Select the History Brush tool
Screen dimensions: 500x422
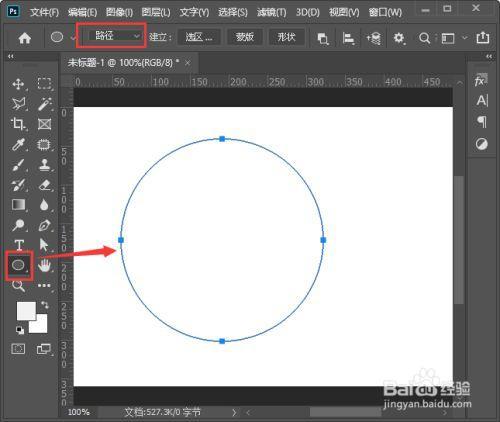pos(18,185)
